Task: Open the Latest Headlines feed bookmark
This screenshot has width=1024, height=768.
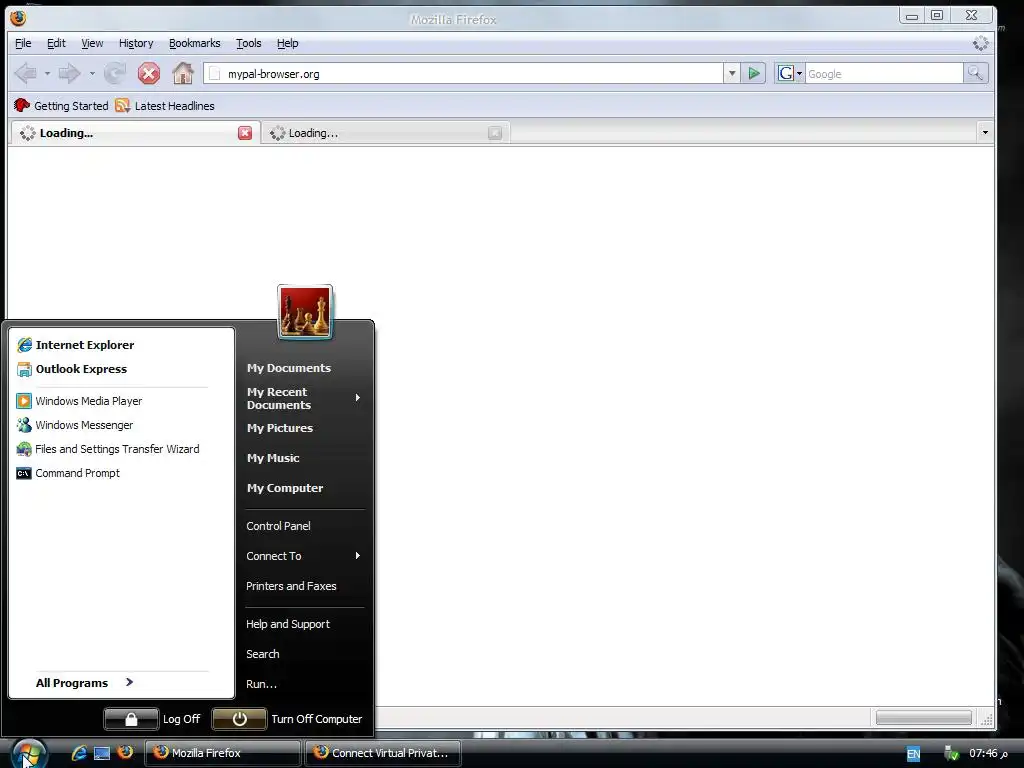Action: (165, 106)
